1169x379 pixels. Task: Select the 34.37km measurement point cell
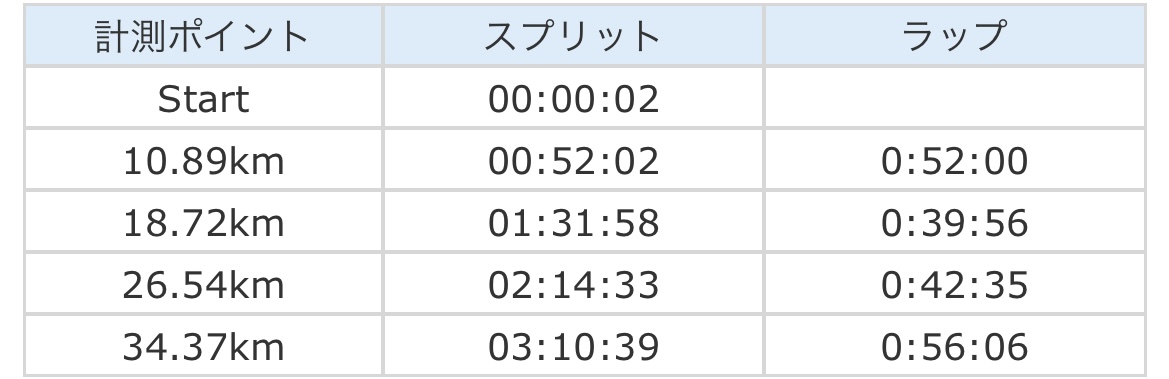203,345
